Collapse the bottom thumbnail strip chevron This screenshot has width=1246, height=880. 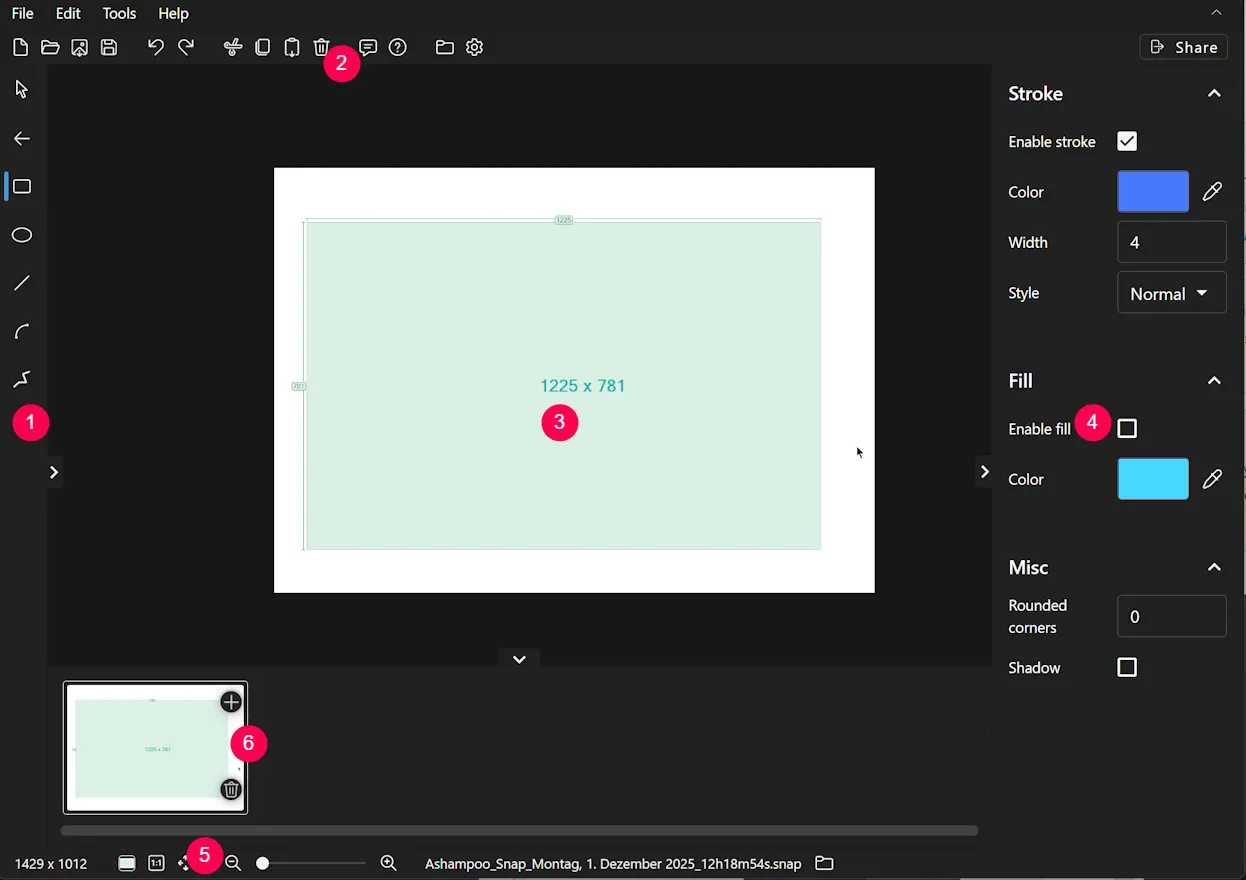[x=519, y=659]
